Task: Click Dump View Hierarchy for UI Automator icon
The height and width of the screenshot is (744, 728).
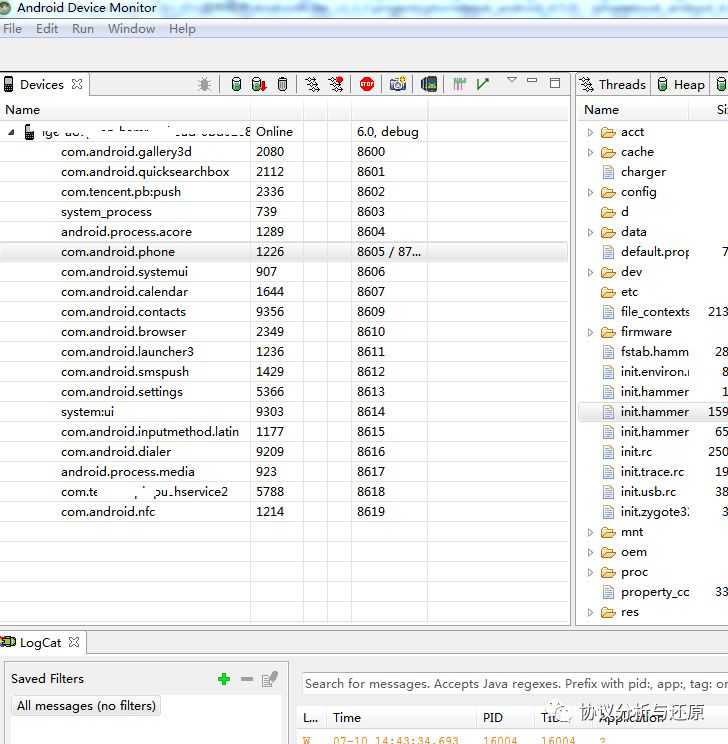Action: [x=429, y=84]
